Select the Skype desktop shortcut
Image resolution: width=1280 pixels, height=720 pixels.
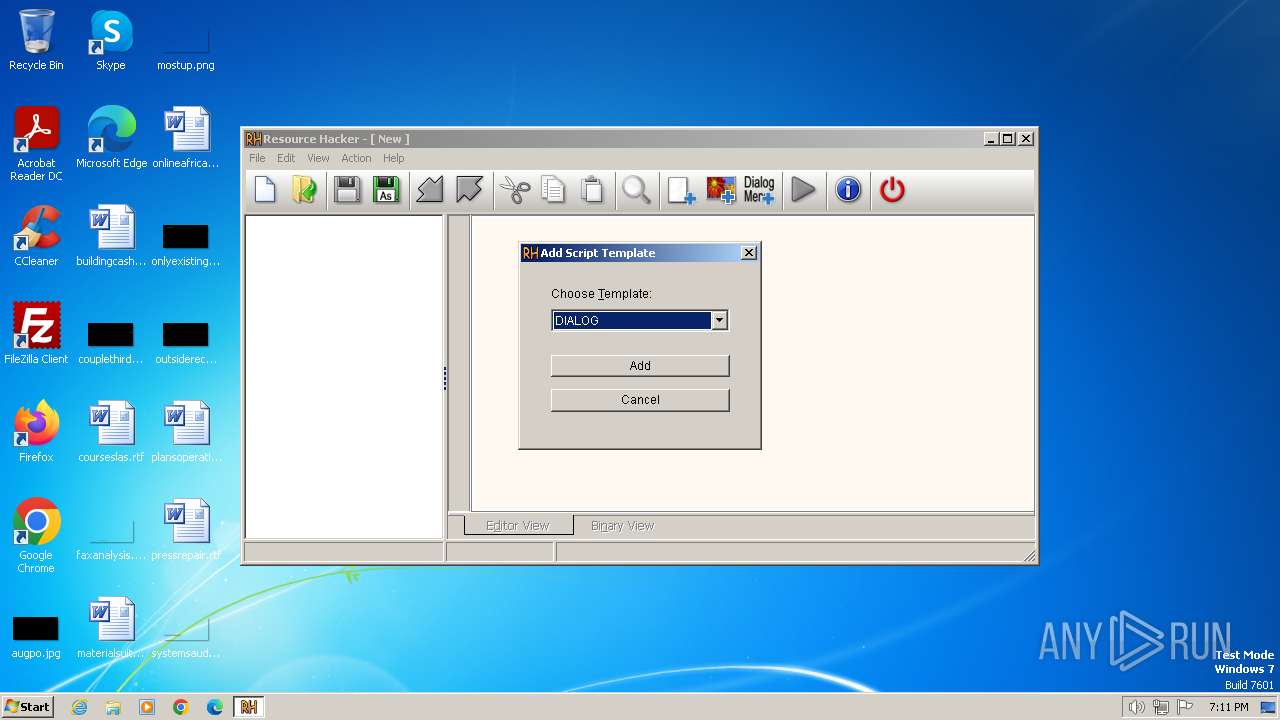pos(110,40)
